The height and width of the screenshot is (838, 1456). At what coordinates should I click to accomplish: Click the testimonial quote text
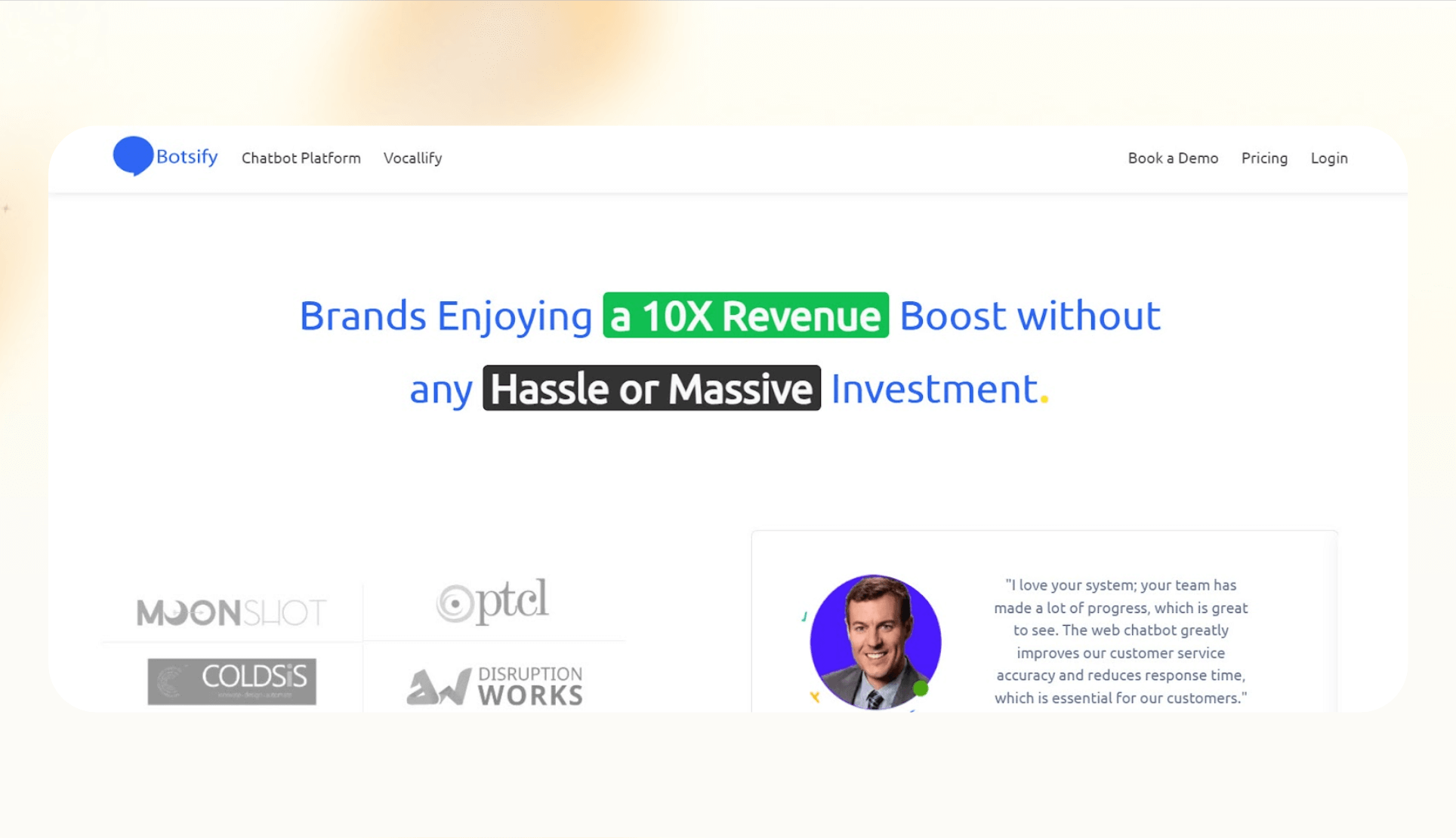tap(1120, 641)
